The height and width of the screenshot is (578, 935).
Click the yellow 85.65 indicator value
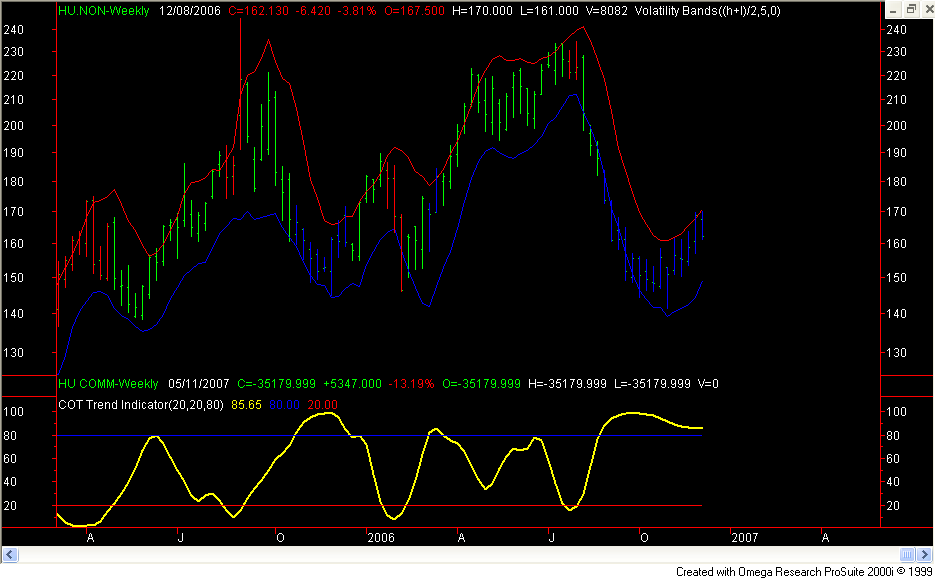246,404
